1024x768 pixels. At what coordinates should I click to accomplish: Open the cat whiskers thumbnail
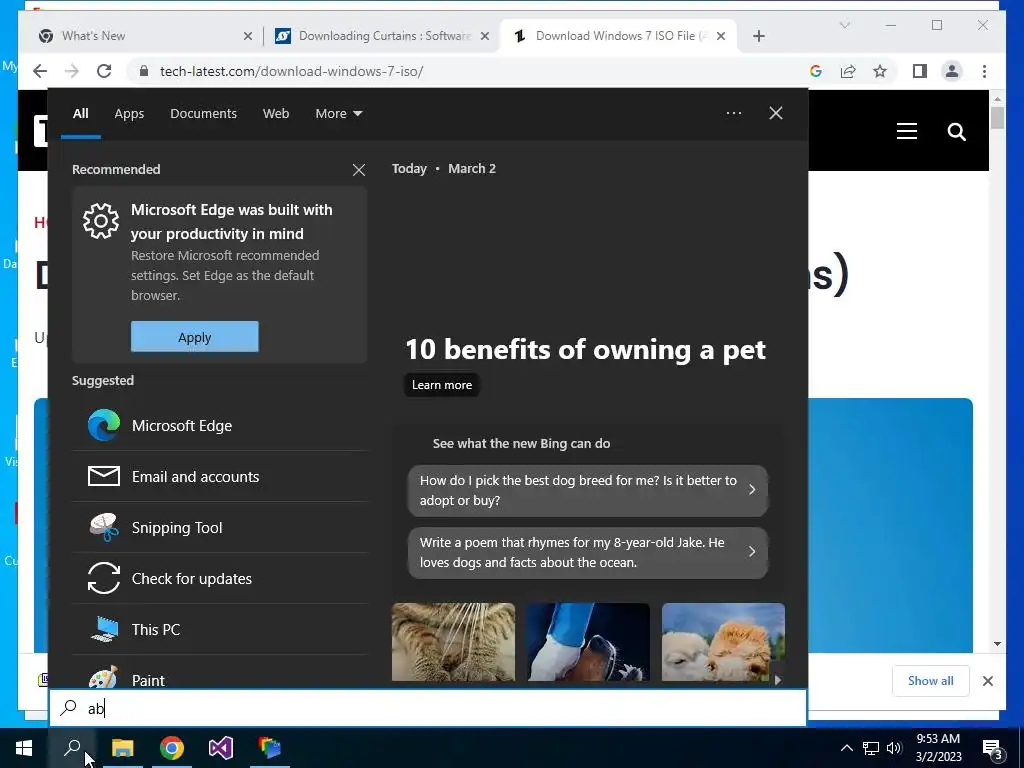coord(453,642)
